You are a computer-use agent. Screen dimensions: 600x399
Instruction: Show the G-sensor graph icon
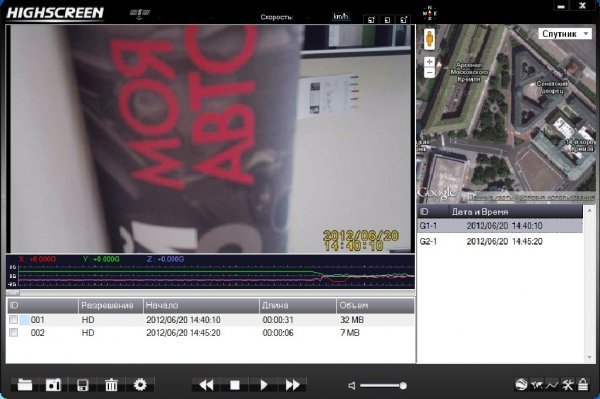click(x=551, y=384)
